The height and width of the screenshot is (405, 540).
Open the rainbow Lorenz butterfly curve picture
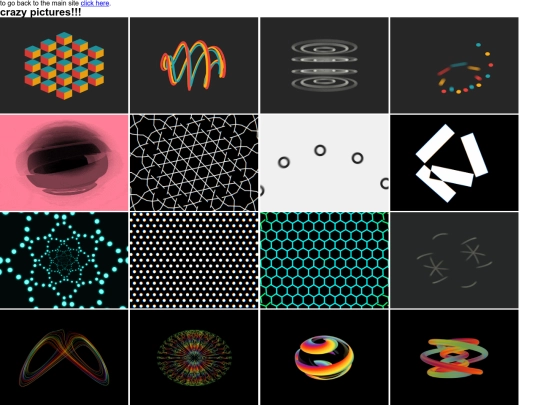click(x=64, y=357)
